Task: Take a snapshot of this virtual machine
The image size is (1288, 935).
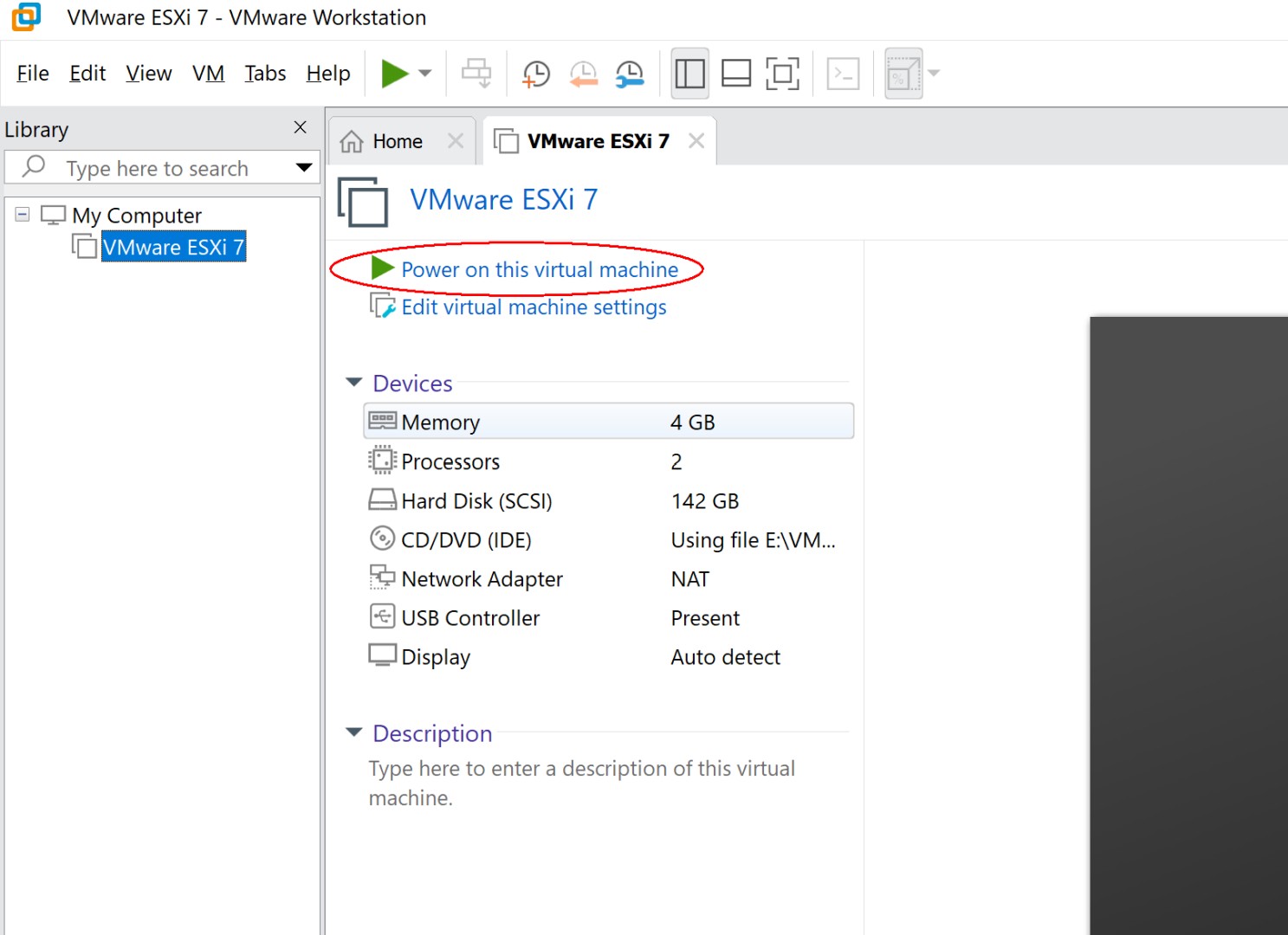Action: click(536, 74)
